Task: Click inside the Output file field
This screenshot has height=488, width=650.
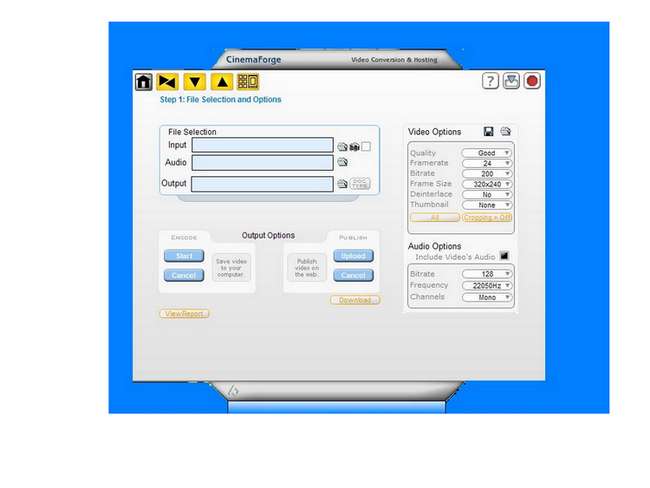Action: 262,184
